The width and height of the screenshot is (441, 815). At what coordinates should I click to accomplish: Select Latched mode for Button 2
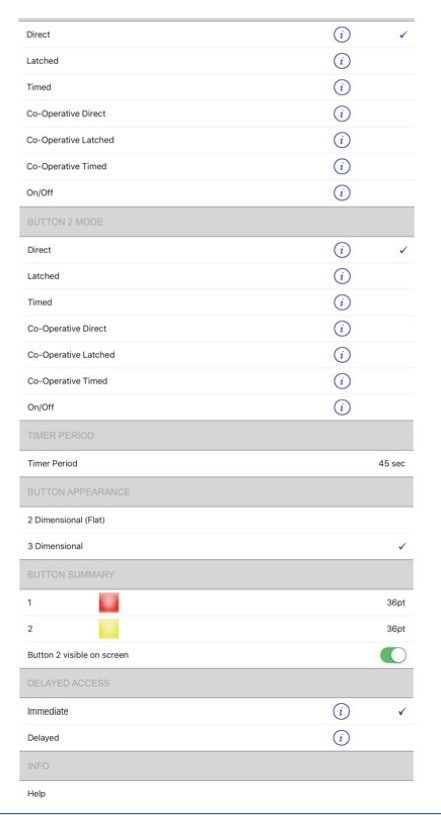coord(216,276)
